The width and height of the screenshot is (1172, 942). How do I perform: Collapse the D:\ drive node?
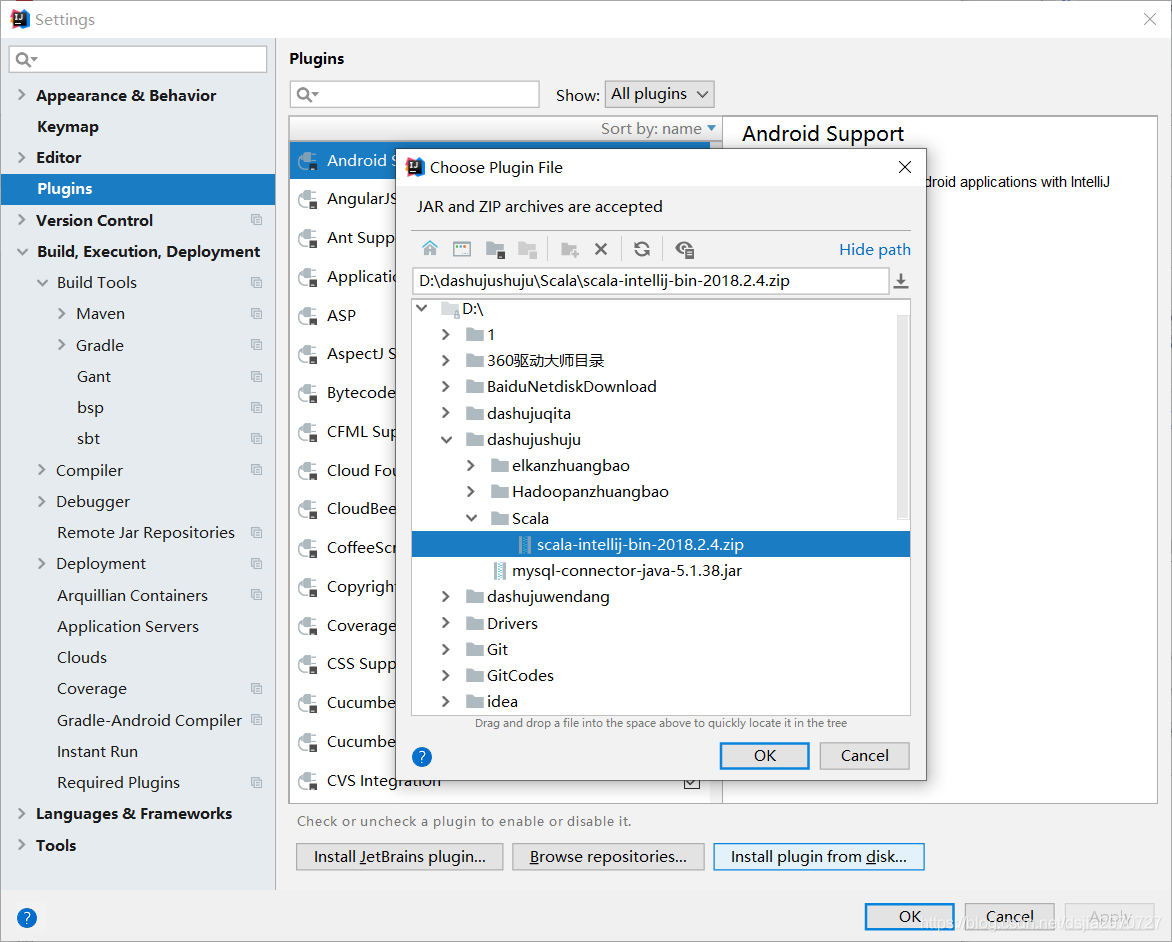click(422, 308)
